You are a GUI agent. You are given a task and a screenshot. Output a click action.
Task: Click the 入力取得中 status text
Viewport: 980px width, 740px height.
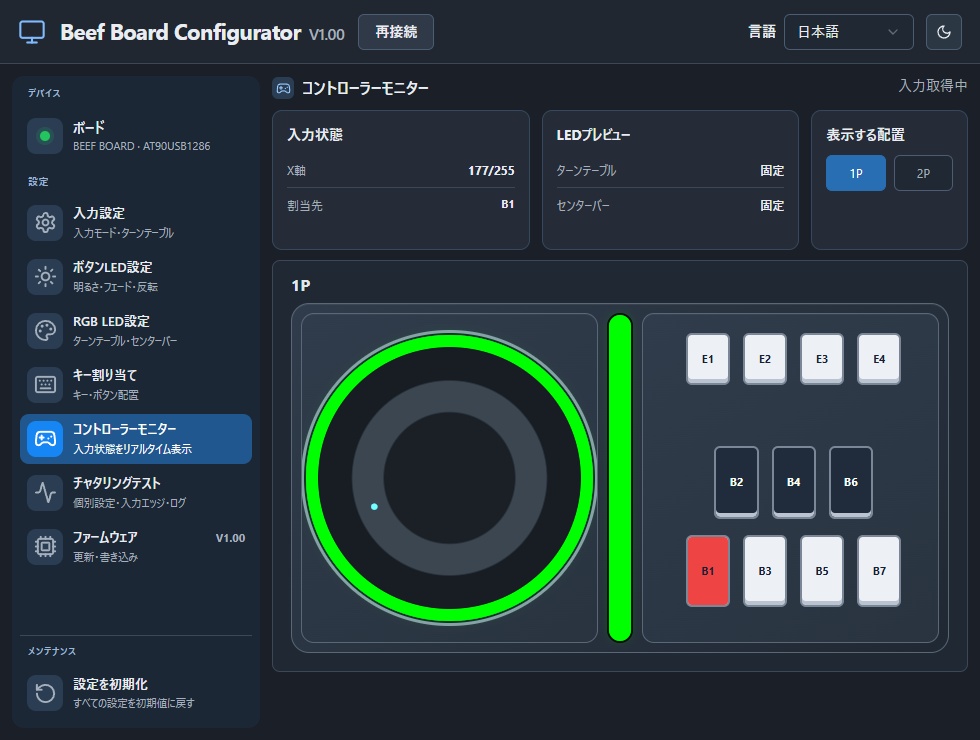(932, 86)
